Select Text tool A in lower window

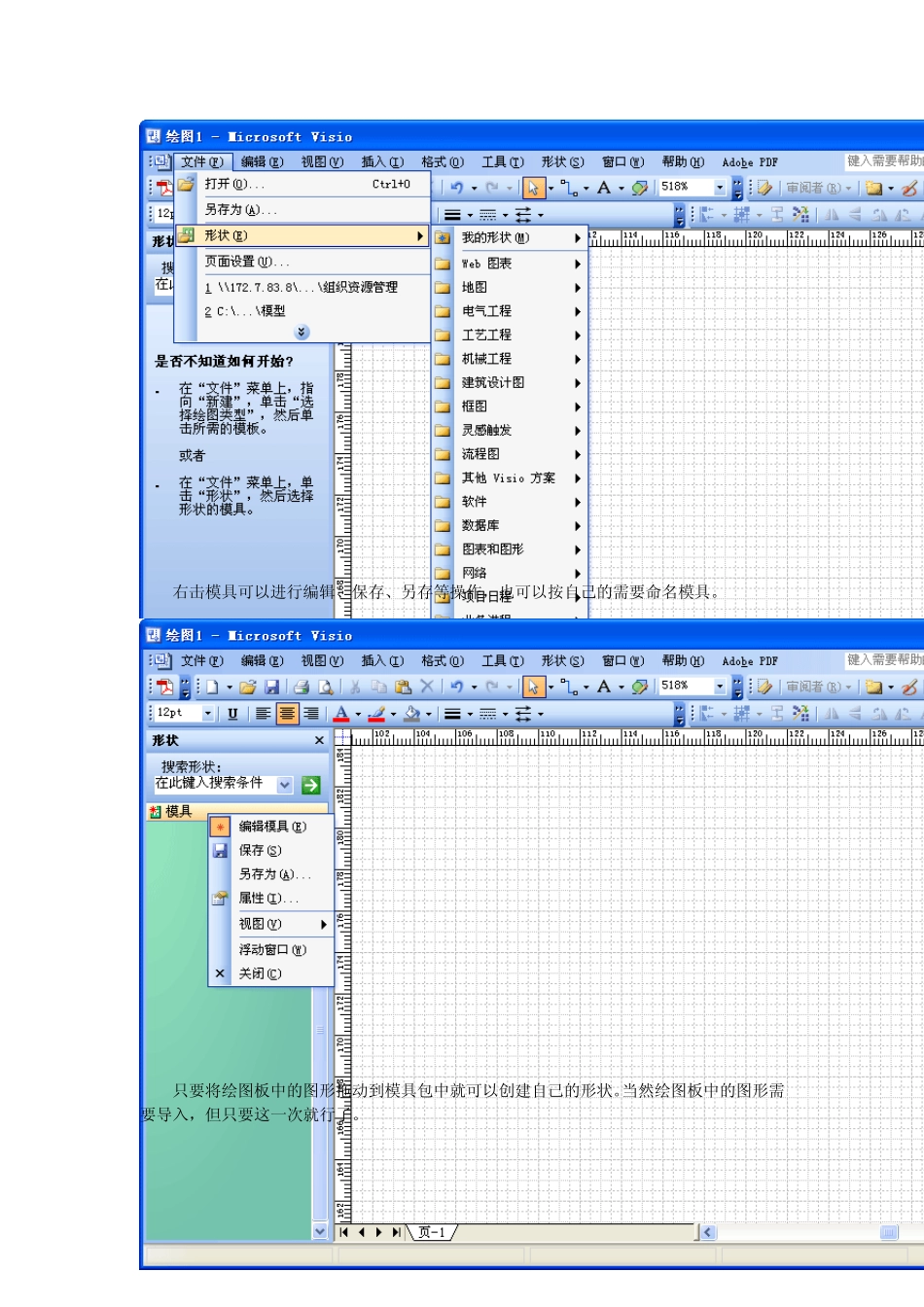[x=604, y=687]
